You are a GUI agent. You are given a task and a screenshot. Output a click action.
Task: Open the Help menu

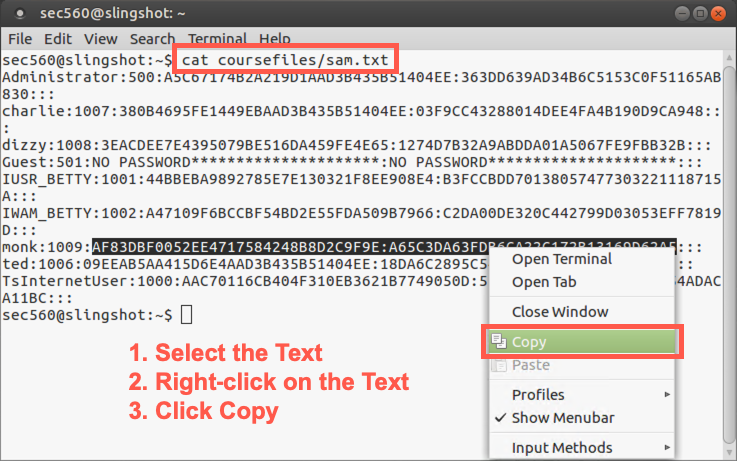pos(274,39)
